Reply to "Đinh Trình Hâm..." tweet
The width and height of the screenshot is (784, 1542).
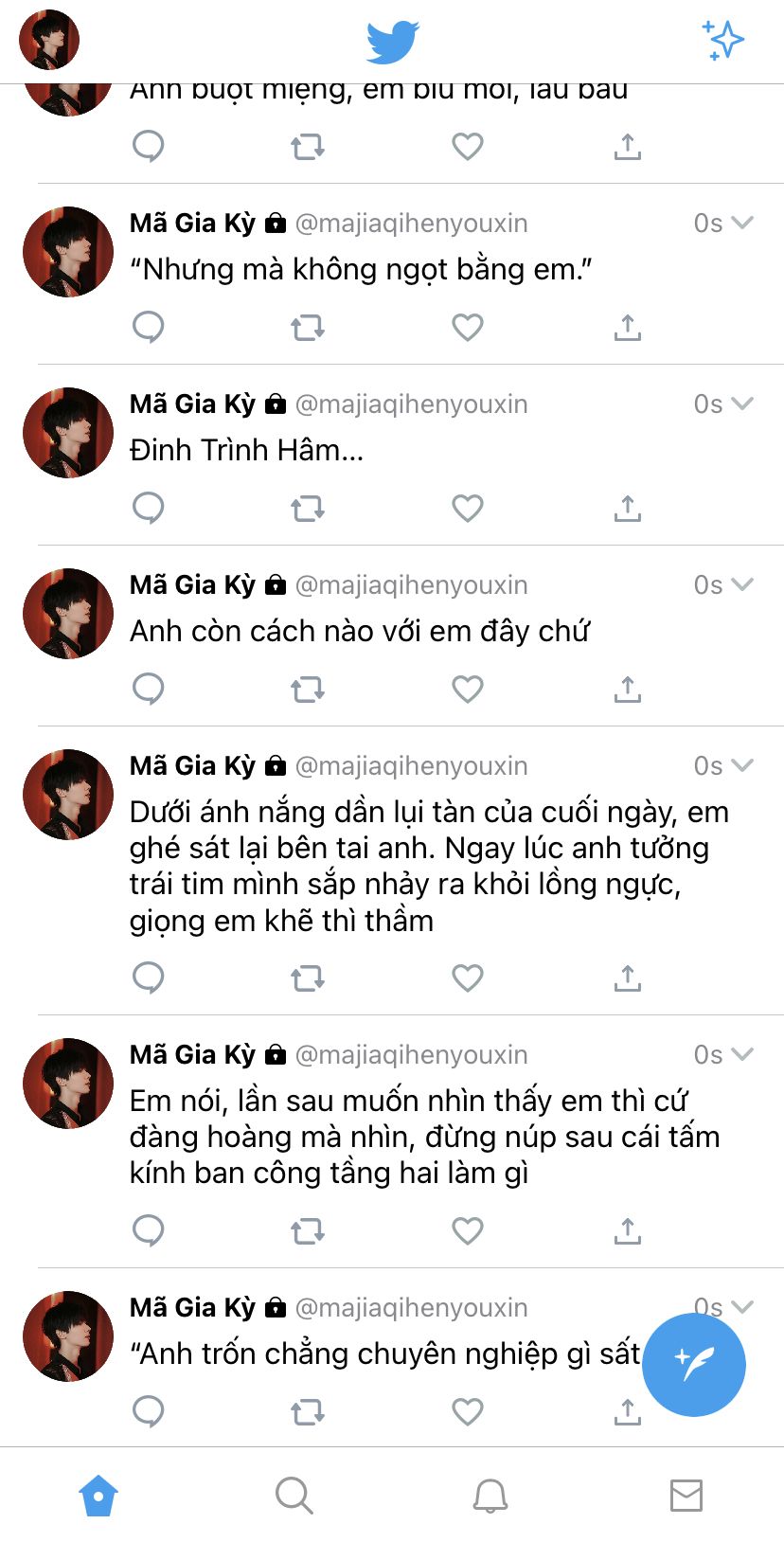[x=149, y=509]
